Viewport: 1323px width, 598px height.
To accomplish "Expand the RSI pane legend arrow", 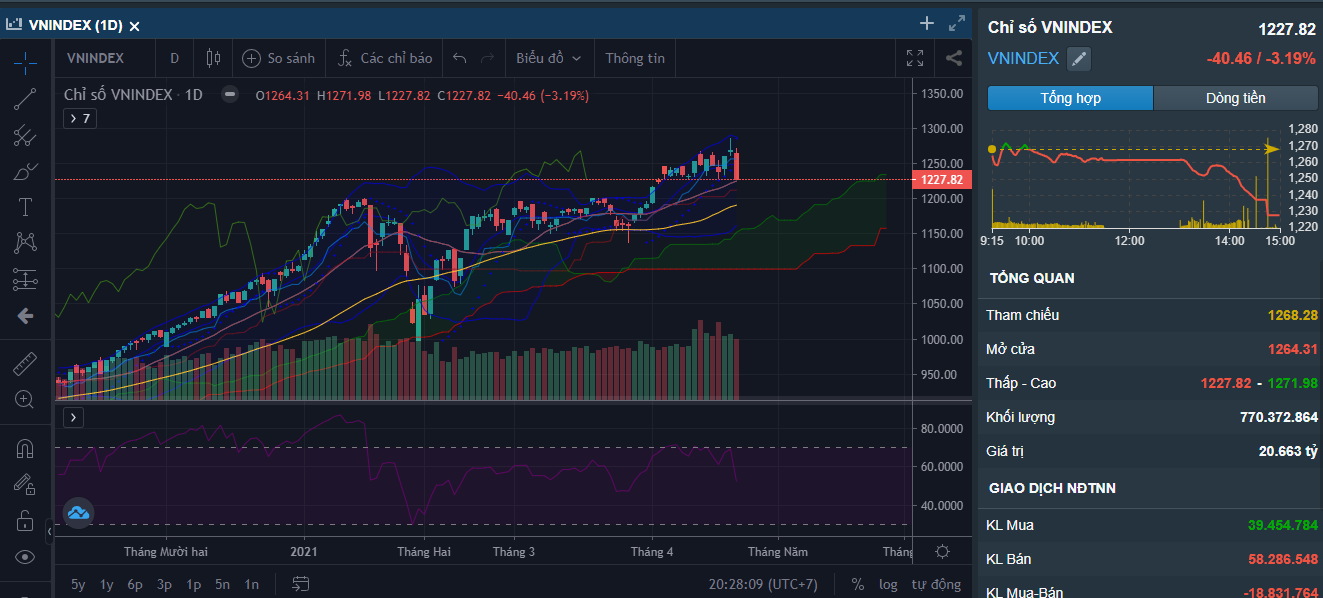I will tap(74, 417).
